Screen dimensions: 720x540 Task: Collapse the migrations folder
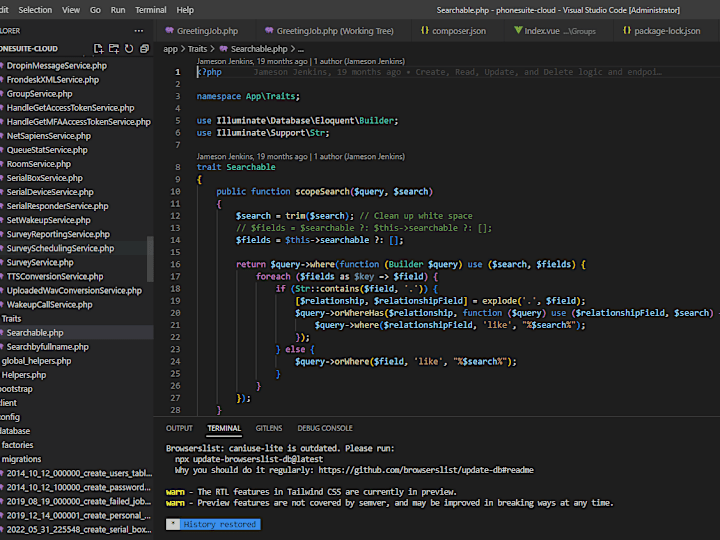(21, 459)
